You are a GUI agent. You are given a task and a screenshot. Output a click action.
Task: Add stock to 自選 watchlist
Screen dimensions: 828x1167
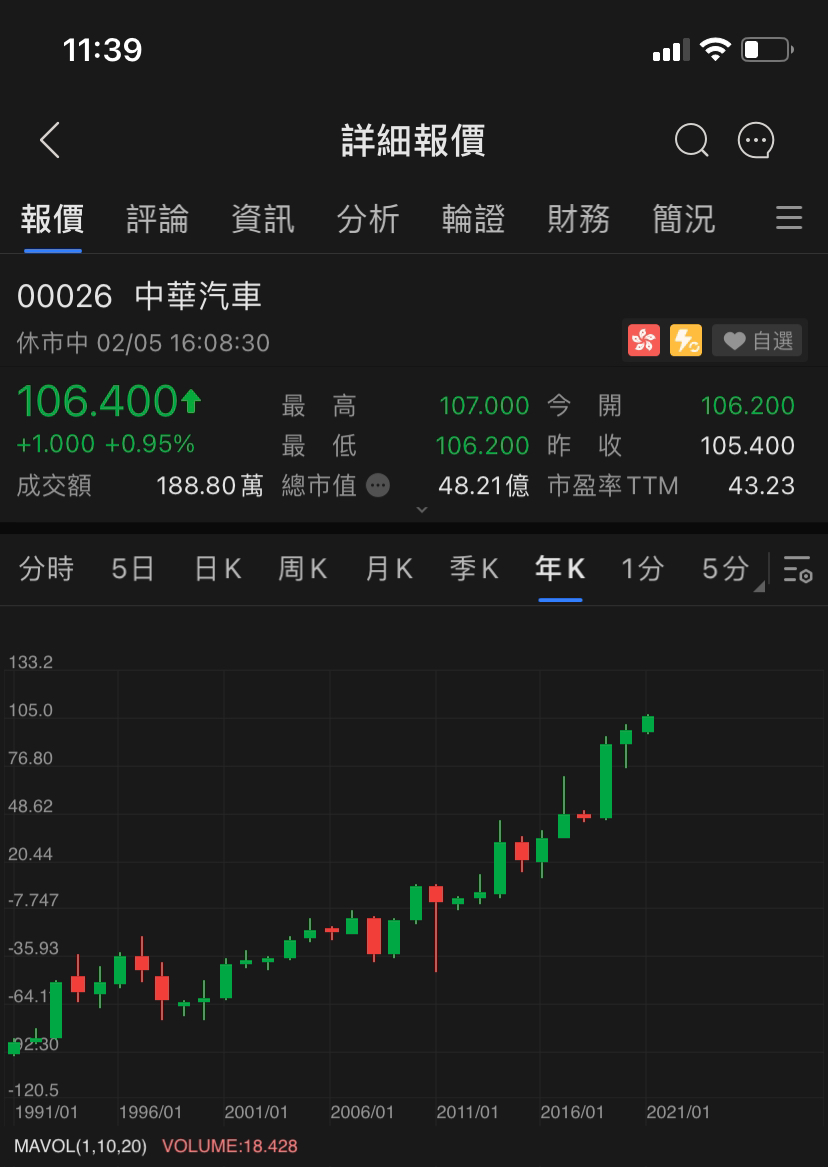pos(758,341)
